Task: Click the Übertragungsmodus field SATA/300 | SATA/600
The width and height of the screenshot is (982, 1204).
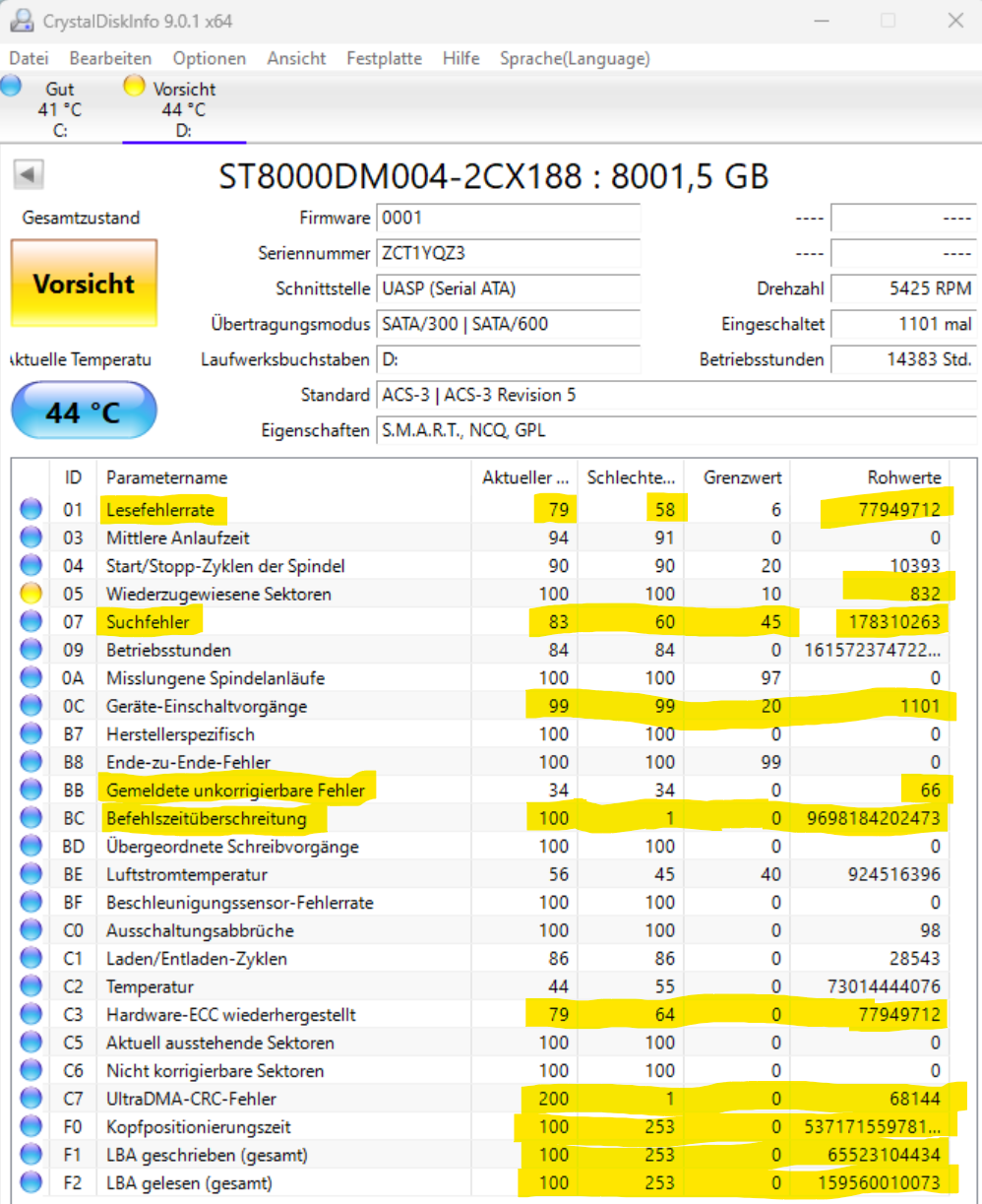Action: (509, 324)
